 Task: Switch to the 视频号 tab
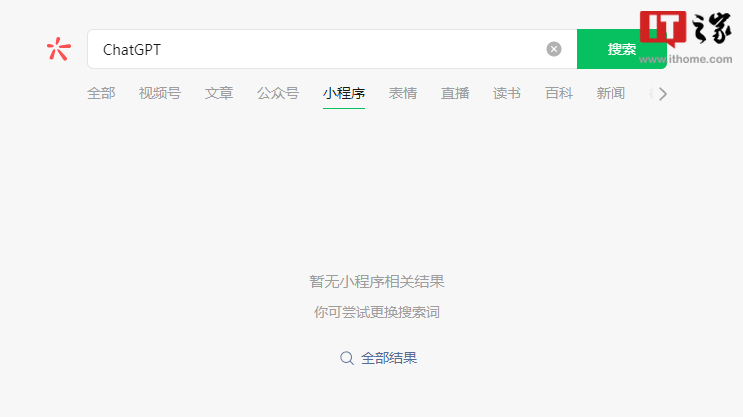click(x=160, y=93)
